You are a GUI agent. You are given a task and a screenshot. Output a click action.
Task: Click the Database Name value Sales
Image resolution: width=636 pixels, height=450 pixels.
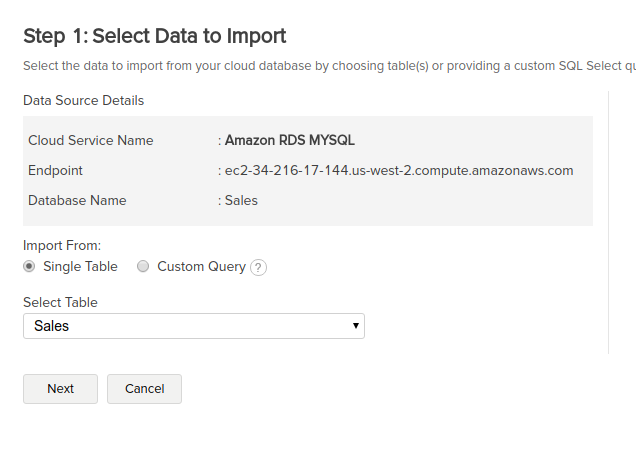(241, 200)
